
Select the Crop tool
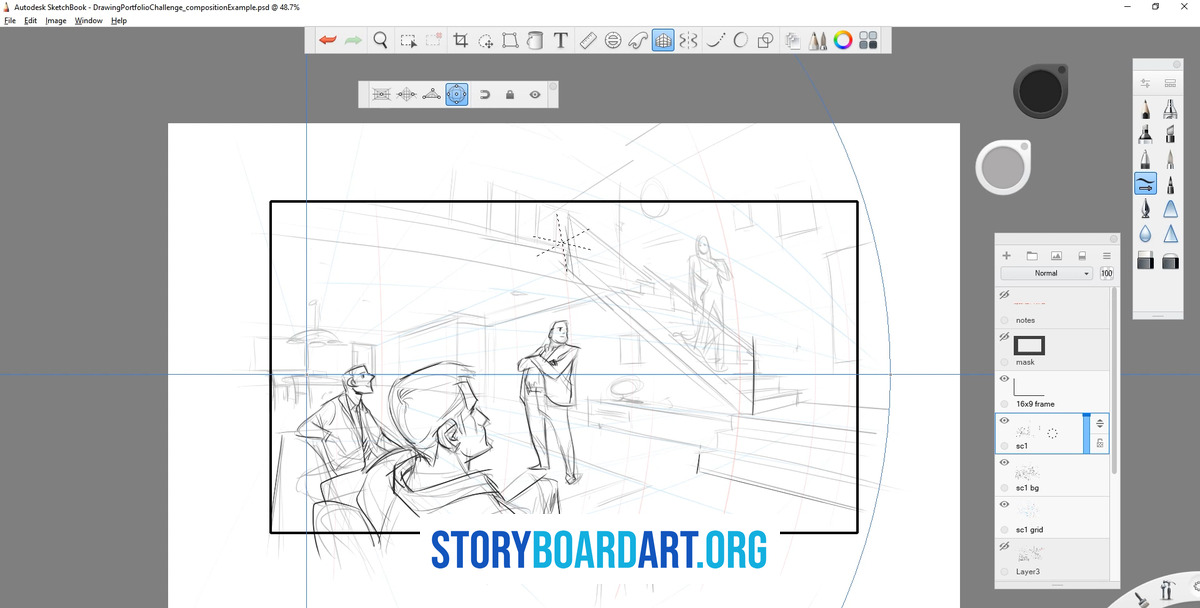pos(461,40)
